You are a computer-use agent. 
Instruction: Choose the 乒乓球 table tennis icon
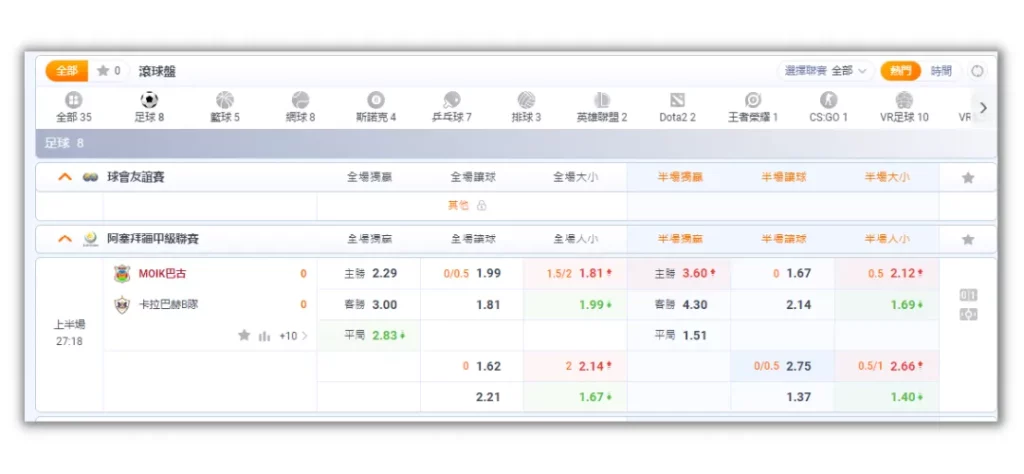tap(451, 101)
